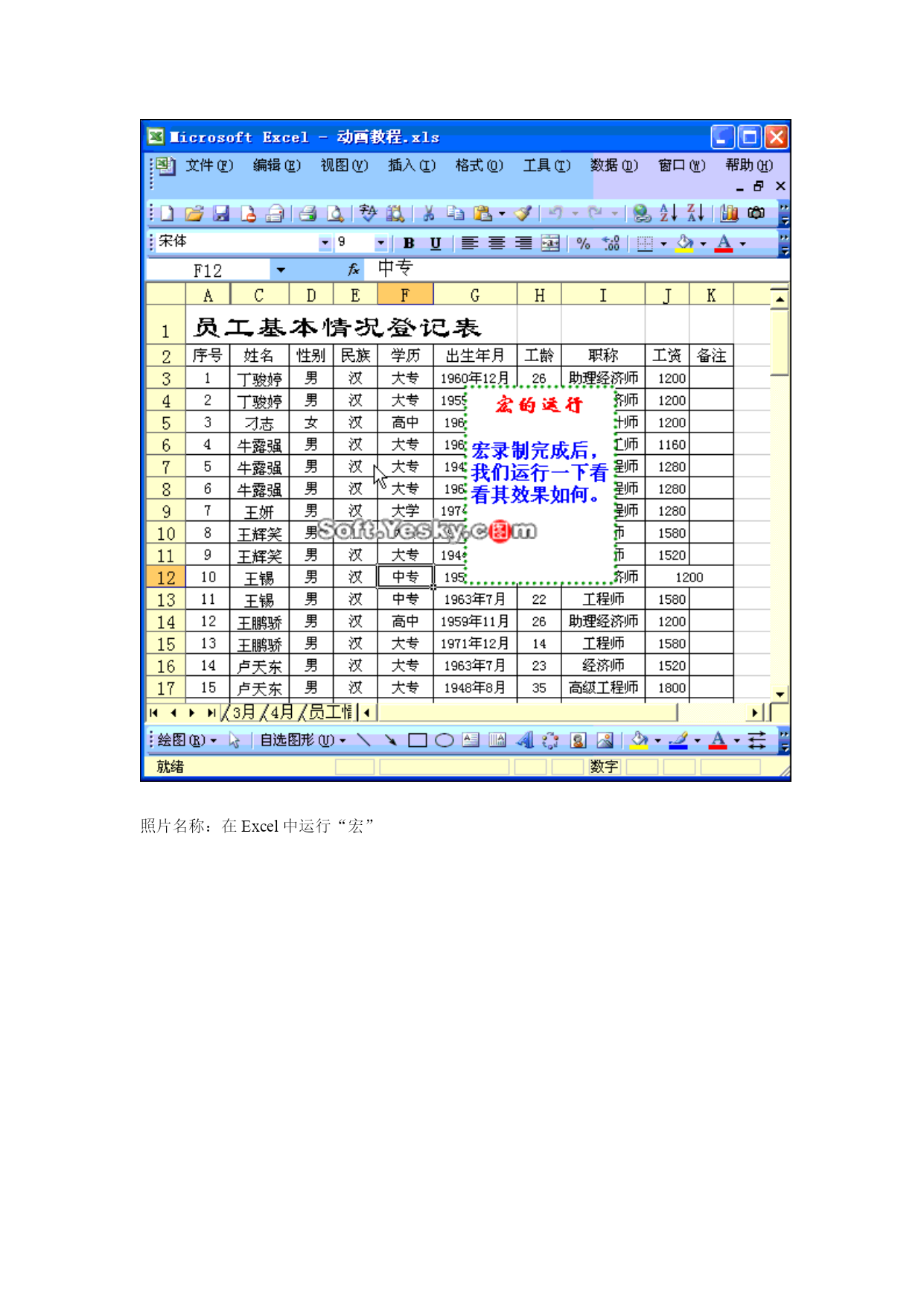Image resolution: width=924 pixels, height=1306 pixels.
Task: Open the 绘图 Draw menu dropdown
Action: [x=187, y=740]
